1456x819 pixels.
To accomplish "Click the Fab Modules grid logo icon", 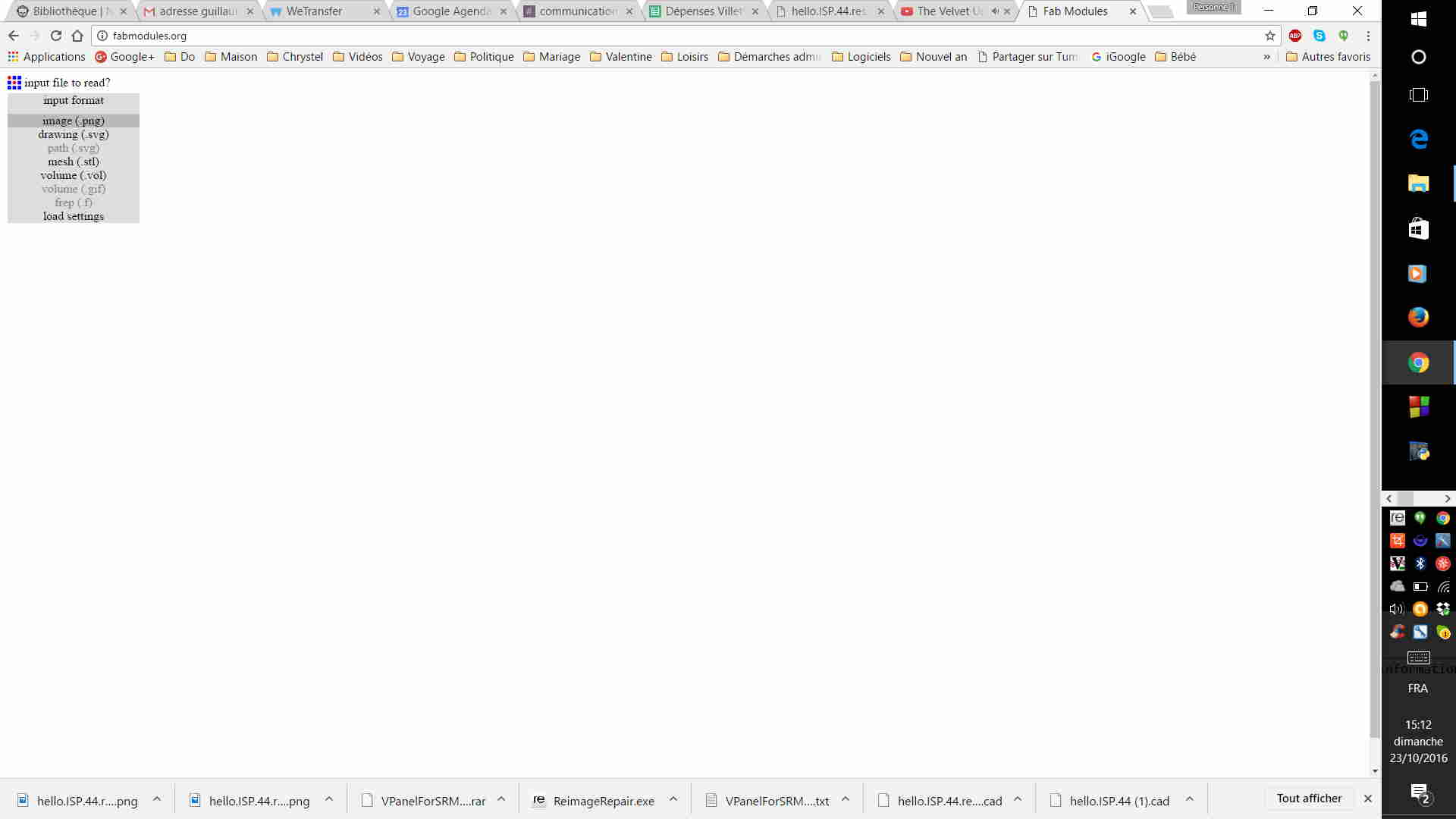I will point(14,83).
